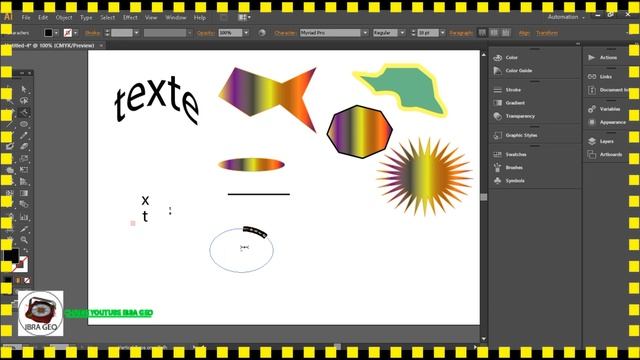The width and height of the screenshot is (640, 360).
Task: Swap fill and stroke colors arrow
Action: [25, 250]
